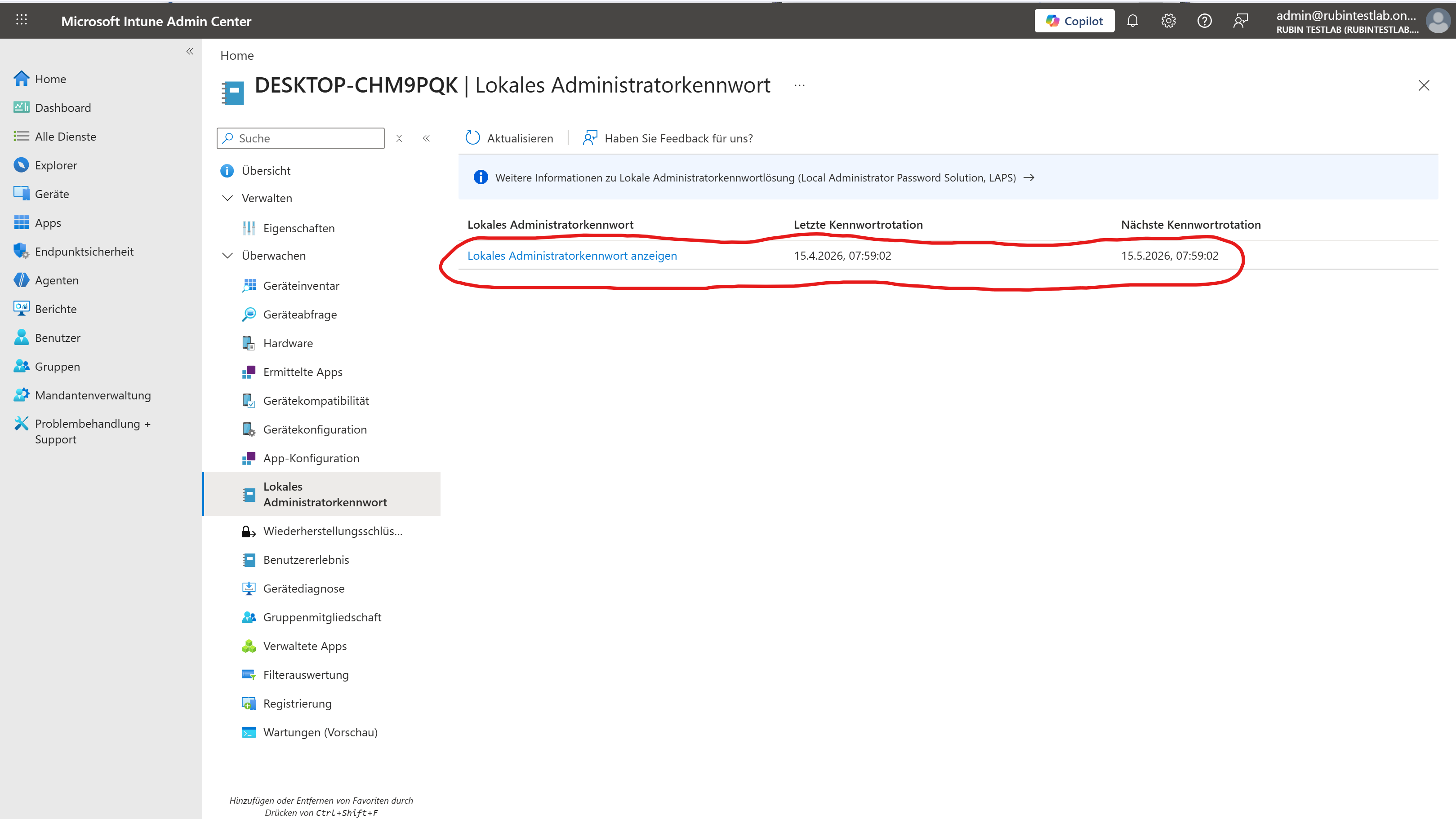Collapse the left navigation sidebar
Viewport: 1456px width, 819px height.
coord(190,51)
